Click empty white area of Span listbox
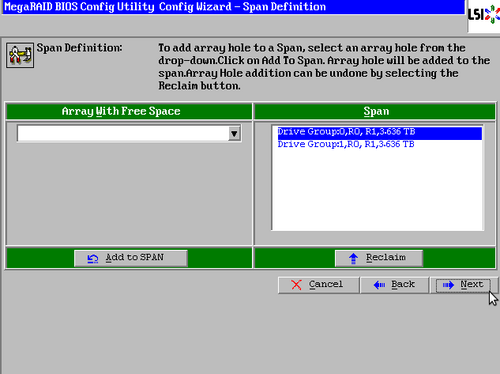This screenshot has width=500, height=374. (x=378, y=190)
